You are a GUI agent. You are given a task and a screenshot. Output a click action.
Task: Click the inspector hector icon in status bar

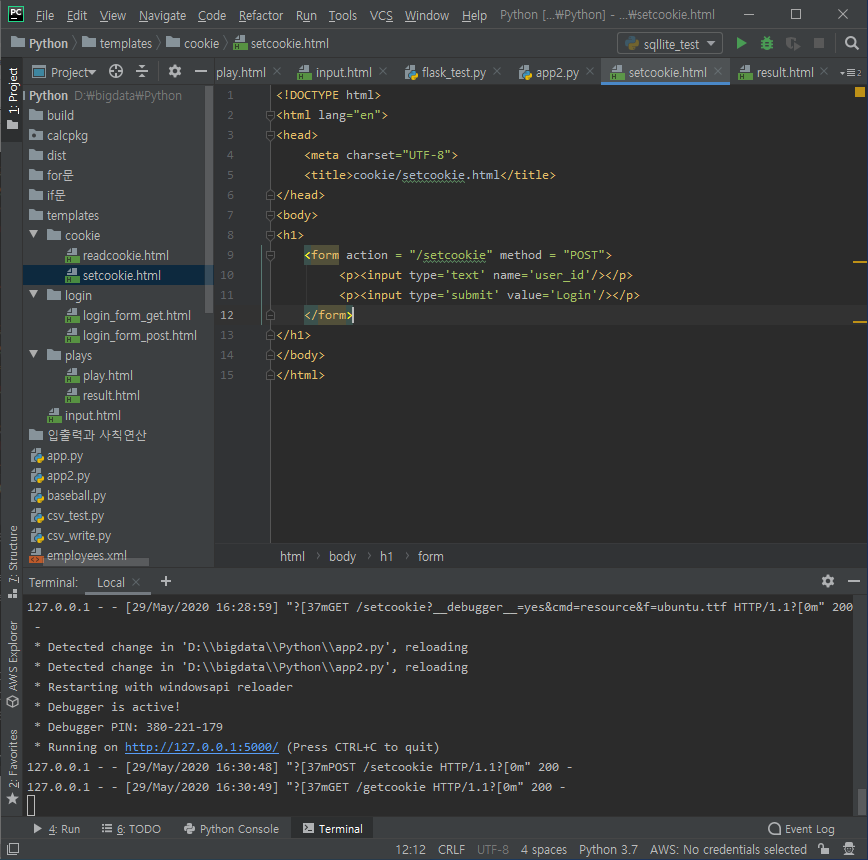(849, 849)
